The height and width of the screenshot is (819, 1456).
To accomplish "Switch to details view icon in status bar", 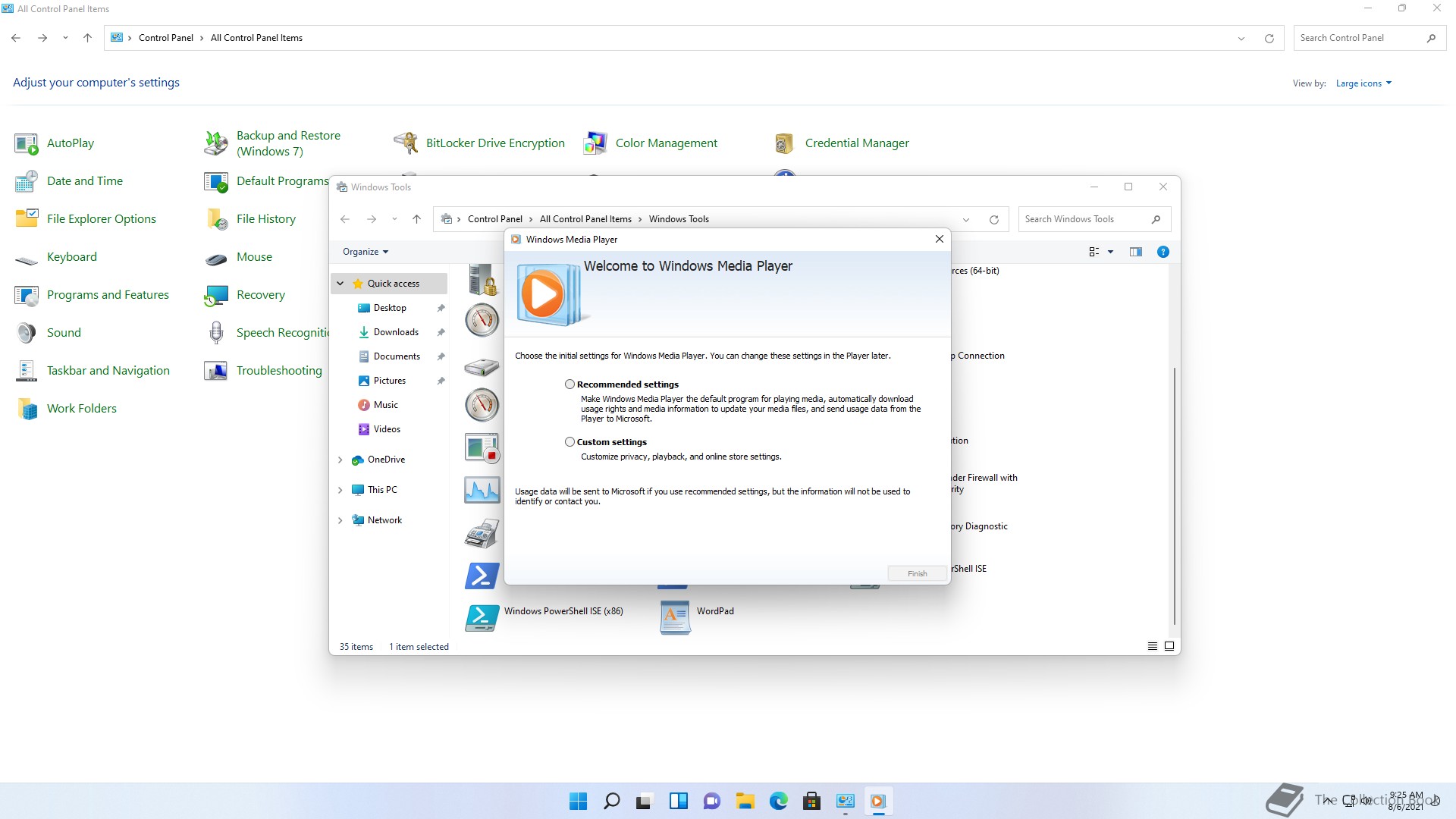I will [x=1152, y=646].
